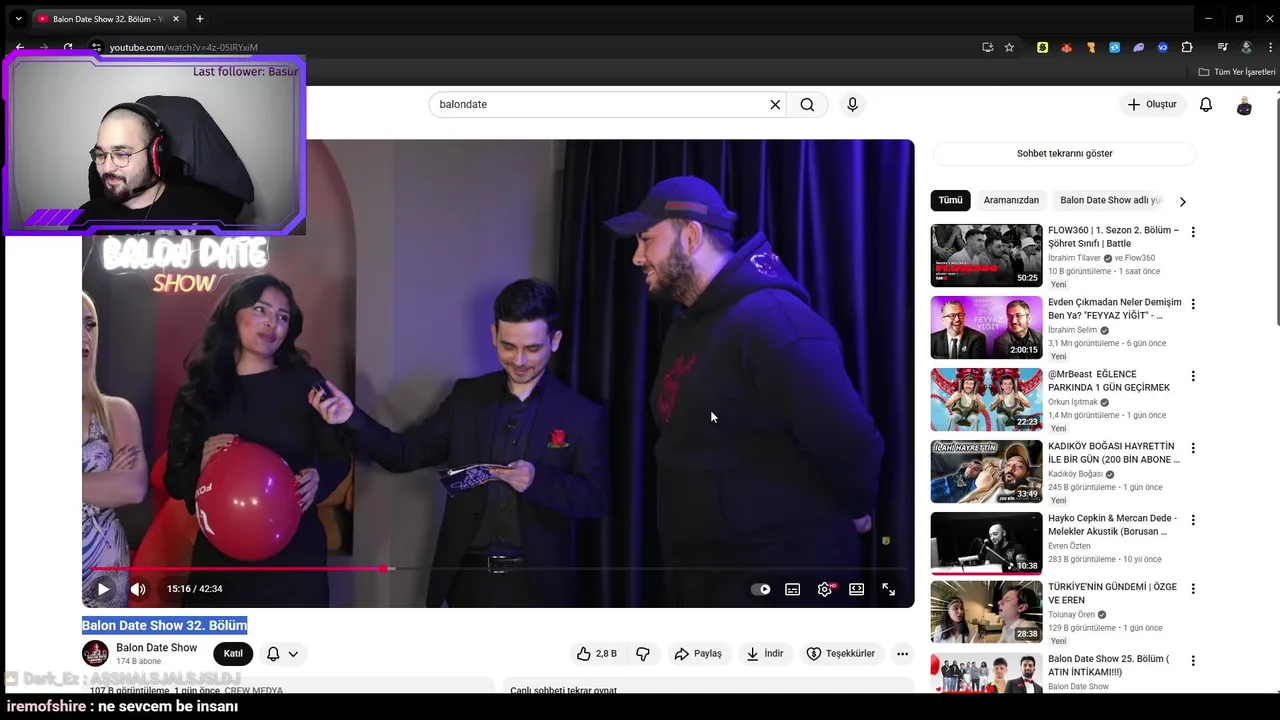This screenshot has width=1280, height=720.
Task: Bookmark this page star icon
Action: tap(1009, 47)
